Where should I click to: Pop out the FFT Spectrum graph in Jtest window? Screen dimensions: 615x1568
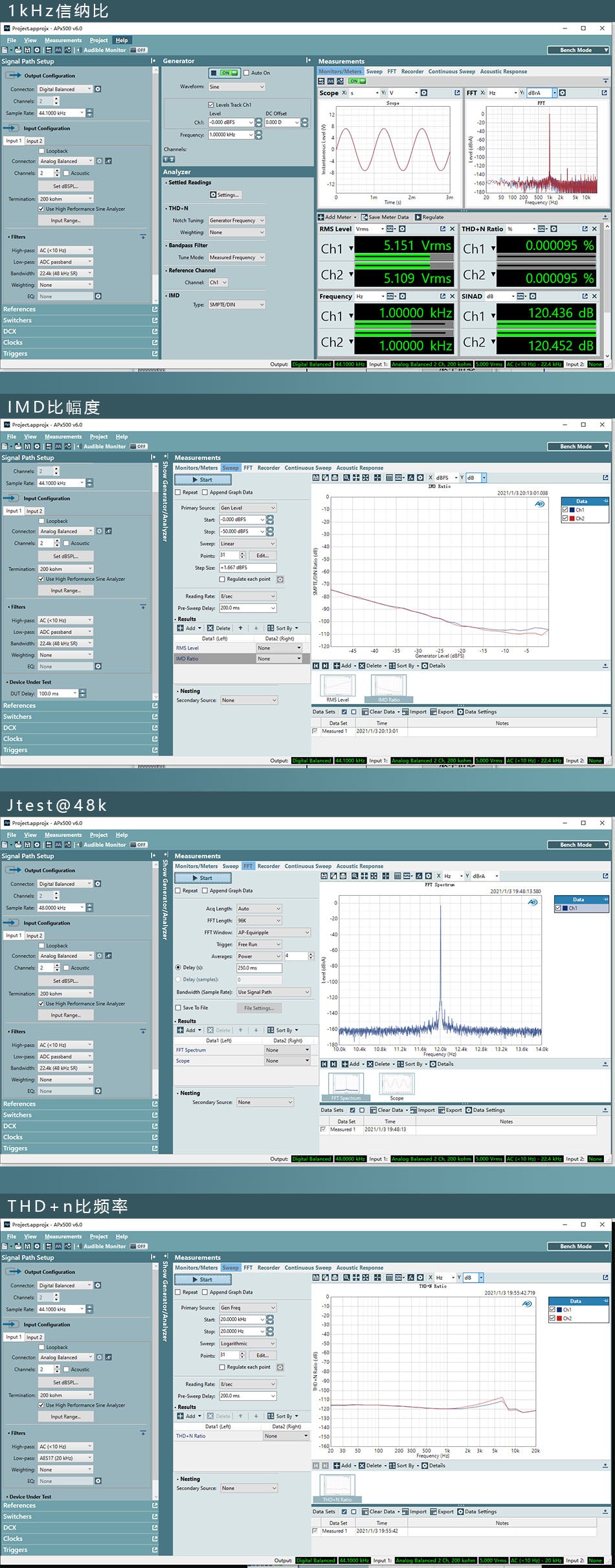coord(605,876)
